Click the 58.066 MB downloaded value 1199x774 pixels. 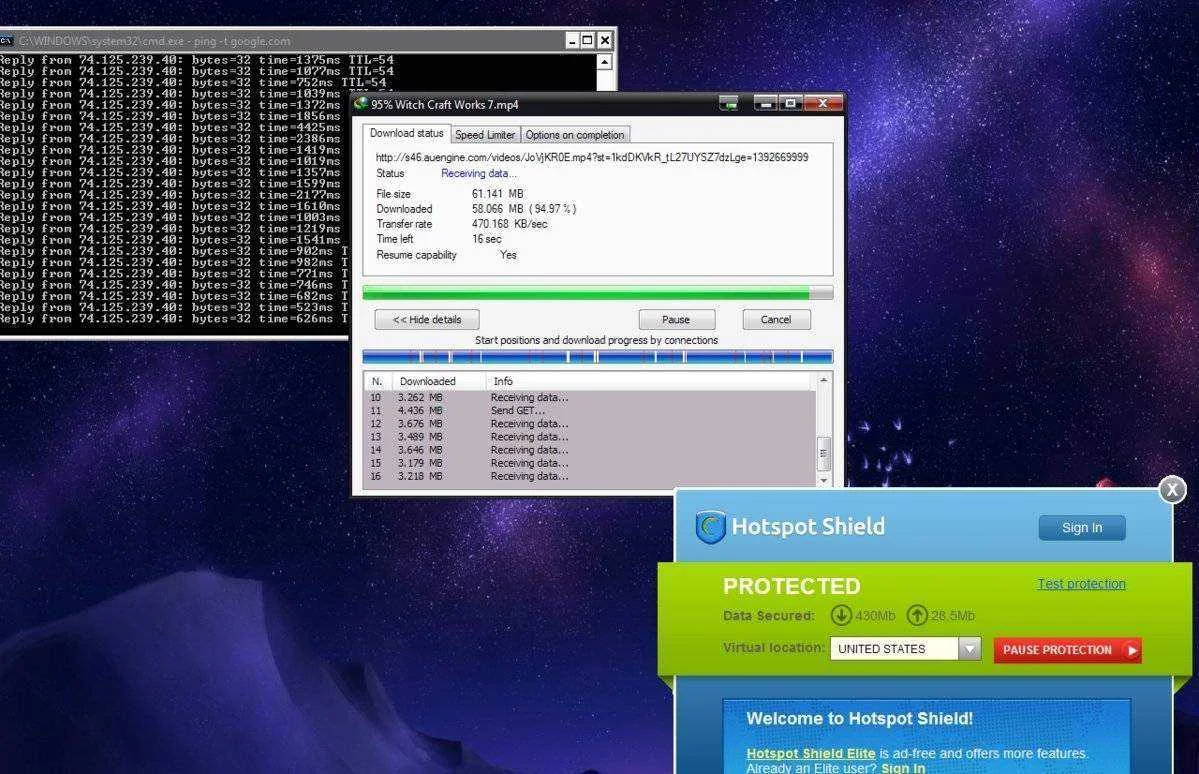pyautogui.click(x=498, y=209)
